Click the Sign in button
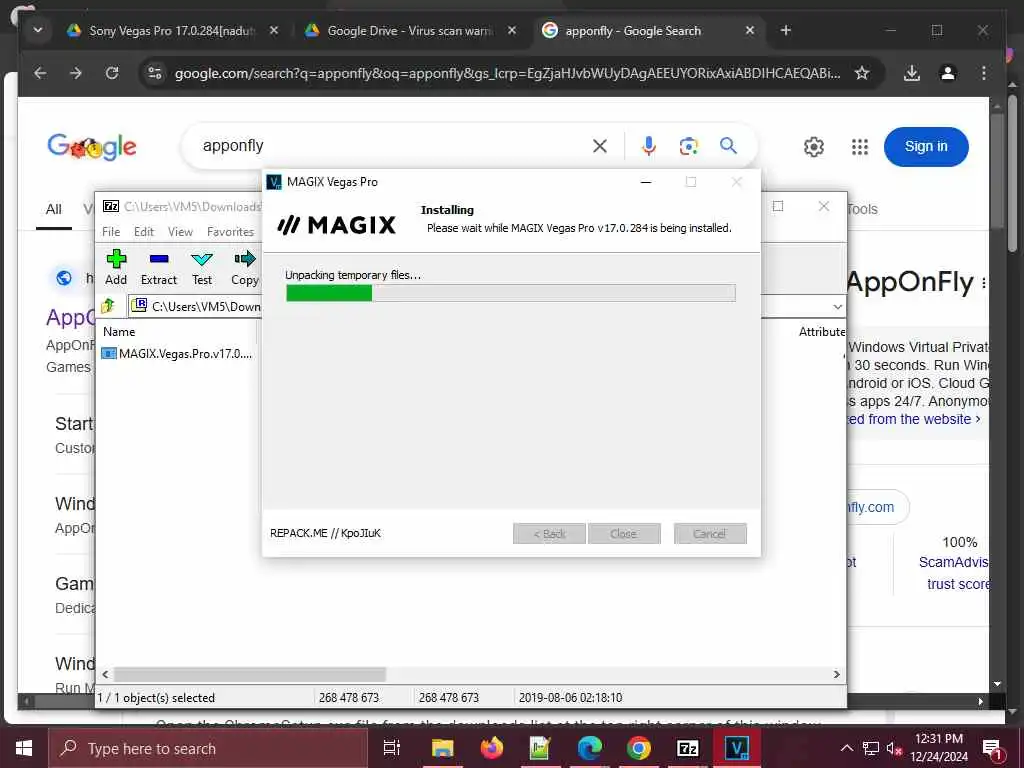This screenshot has width=1024, height=768. (926, 146)
